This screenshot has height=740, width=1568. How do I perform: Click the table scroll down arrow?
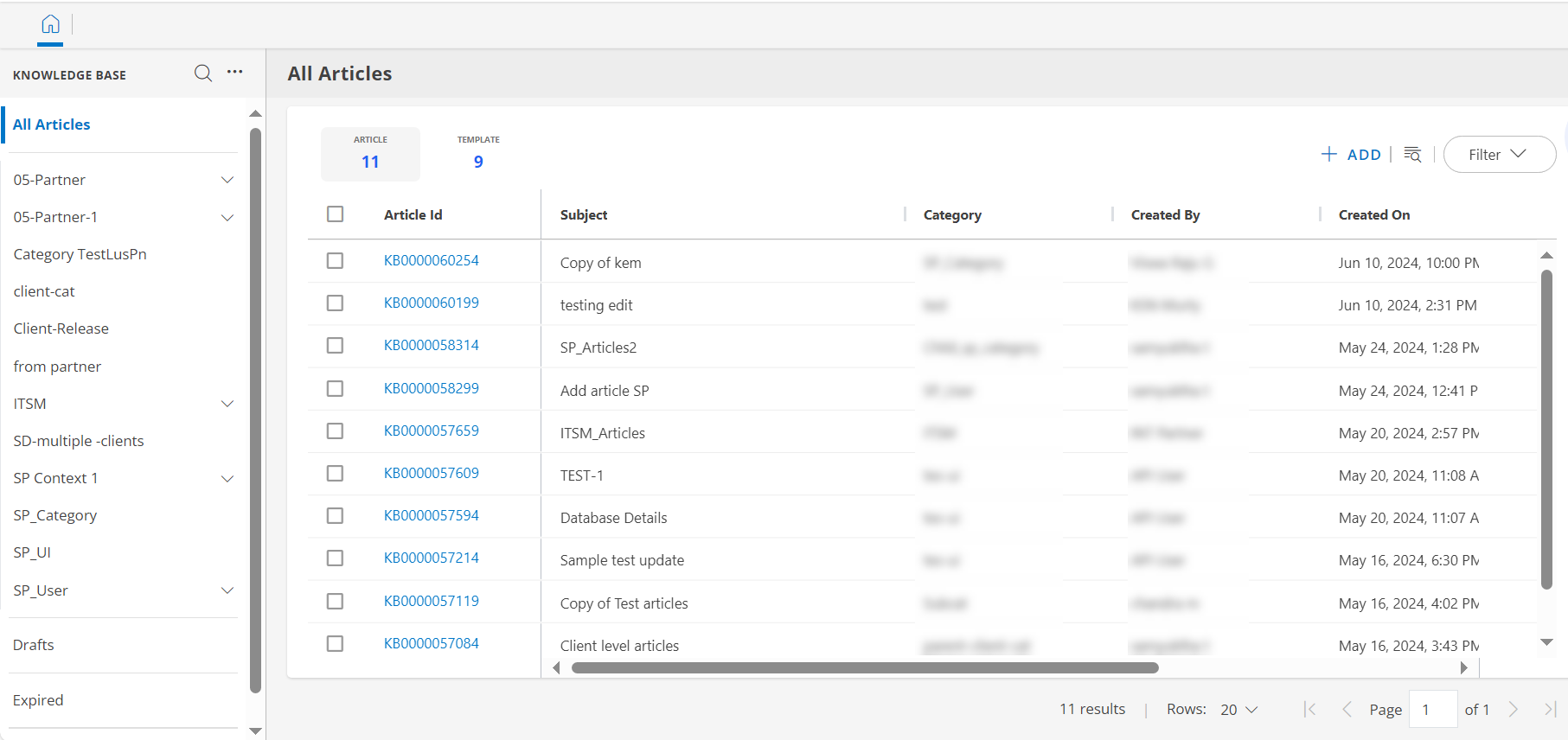click(1547, 642)
